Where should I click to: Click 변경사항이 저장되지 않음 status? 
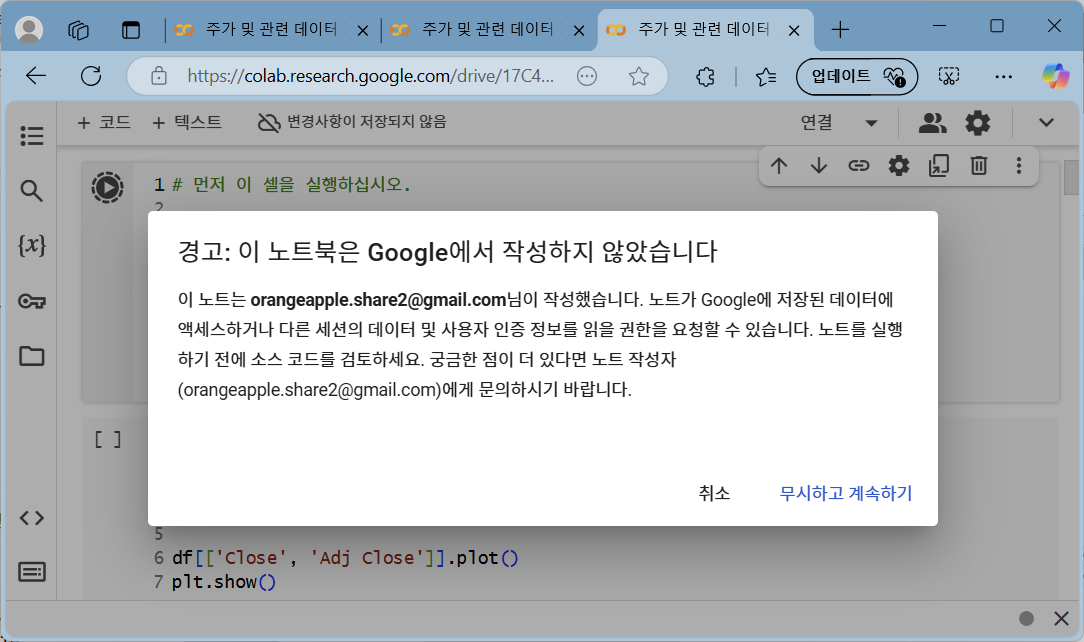(x=353, y=122)
